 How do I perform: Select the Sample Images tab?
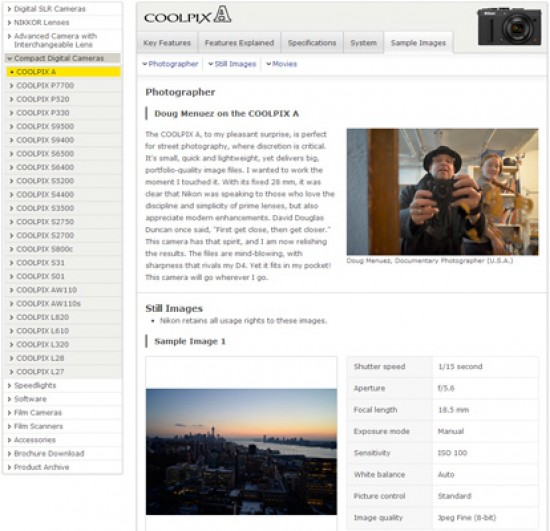[x=418, y=43]
